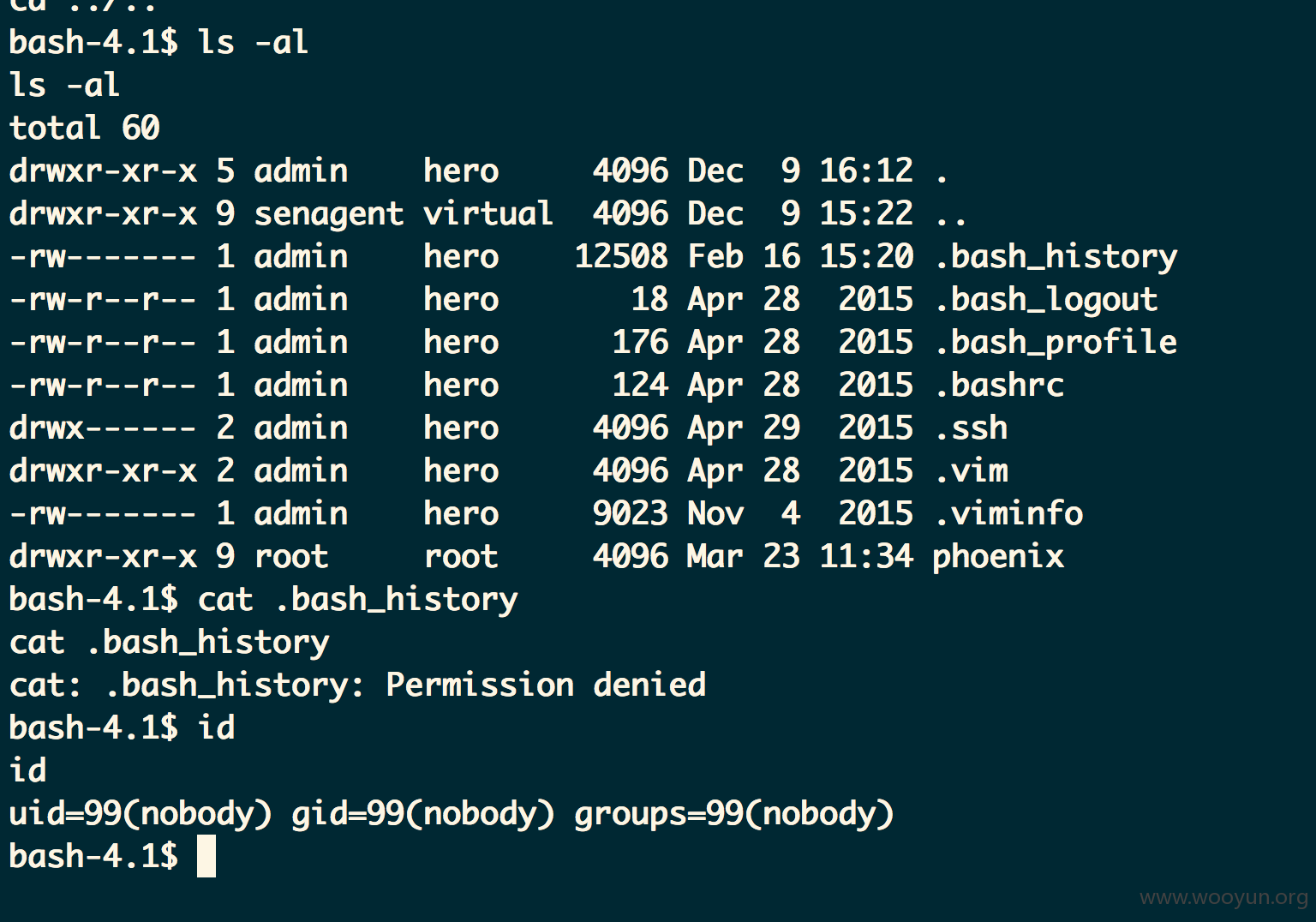The height and width of the screenshot is (922, 1316).
Task: Click the uid=99(nobody) output text
Action: pos(141,814)
